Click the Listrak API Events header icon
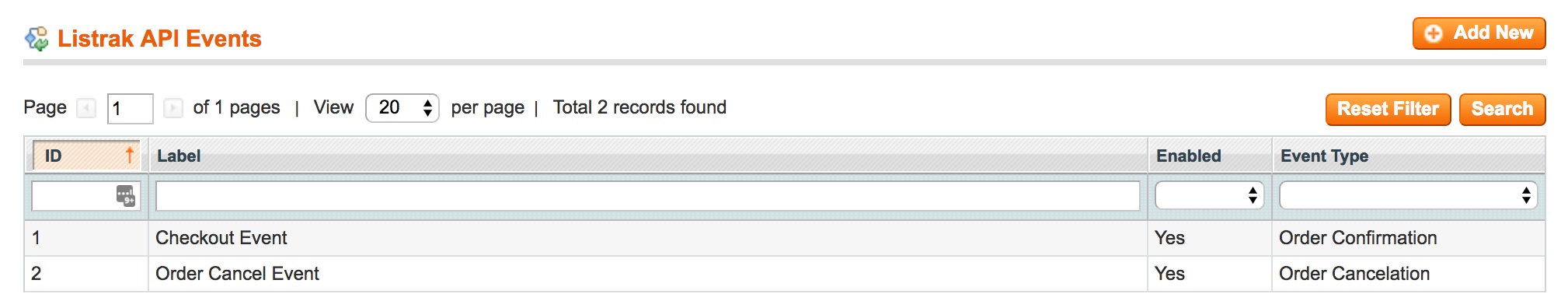The image size is (1568, 308). click(37, 39)
